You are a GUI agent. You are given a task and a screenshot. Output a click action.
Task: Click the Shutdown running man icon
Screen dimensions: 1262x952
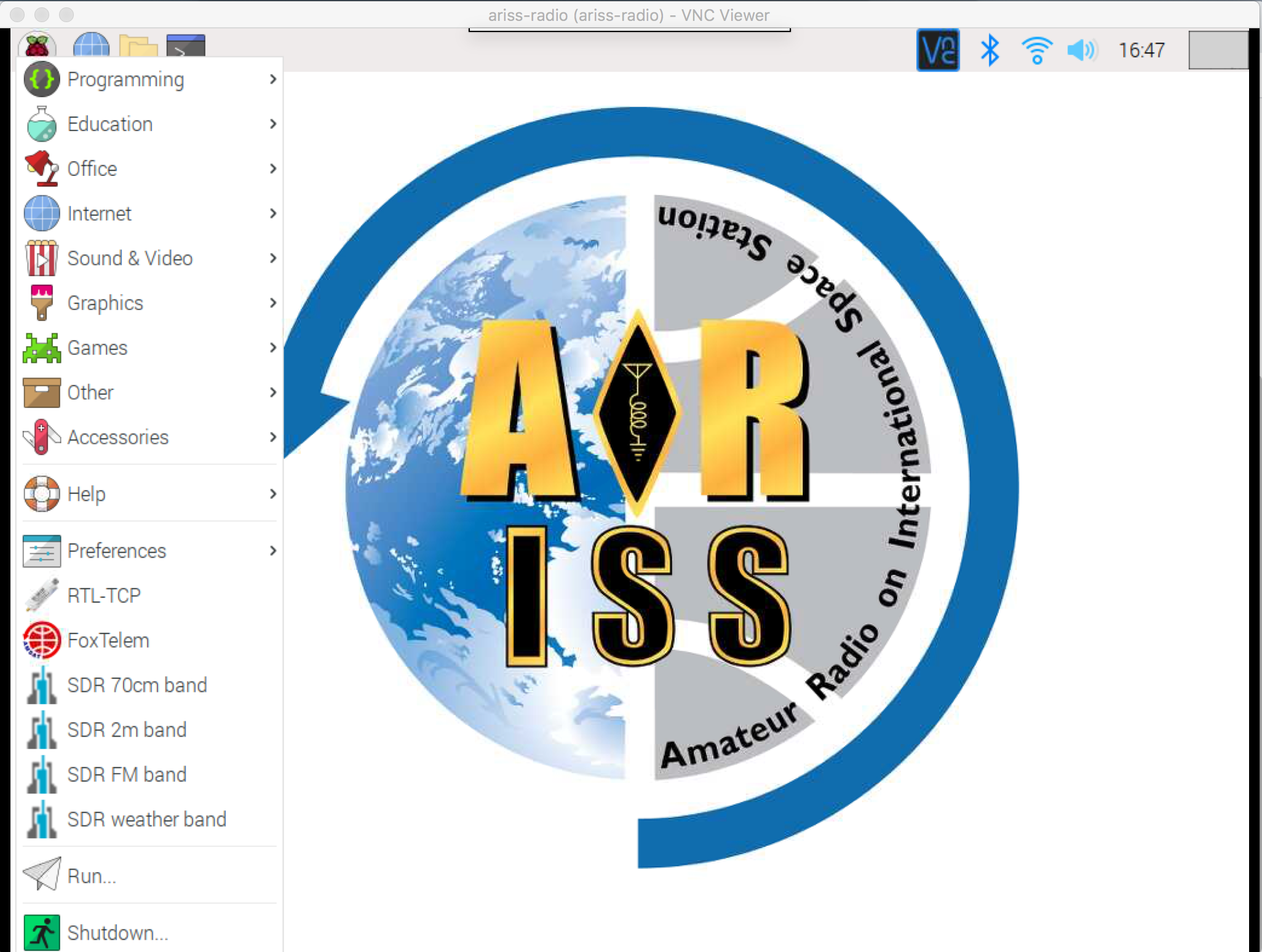(41, 932)
